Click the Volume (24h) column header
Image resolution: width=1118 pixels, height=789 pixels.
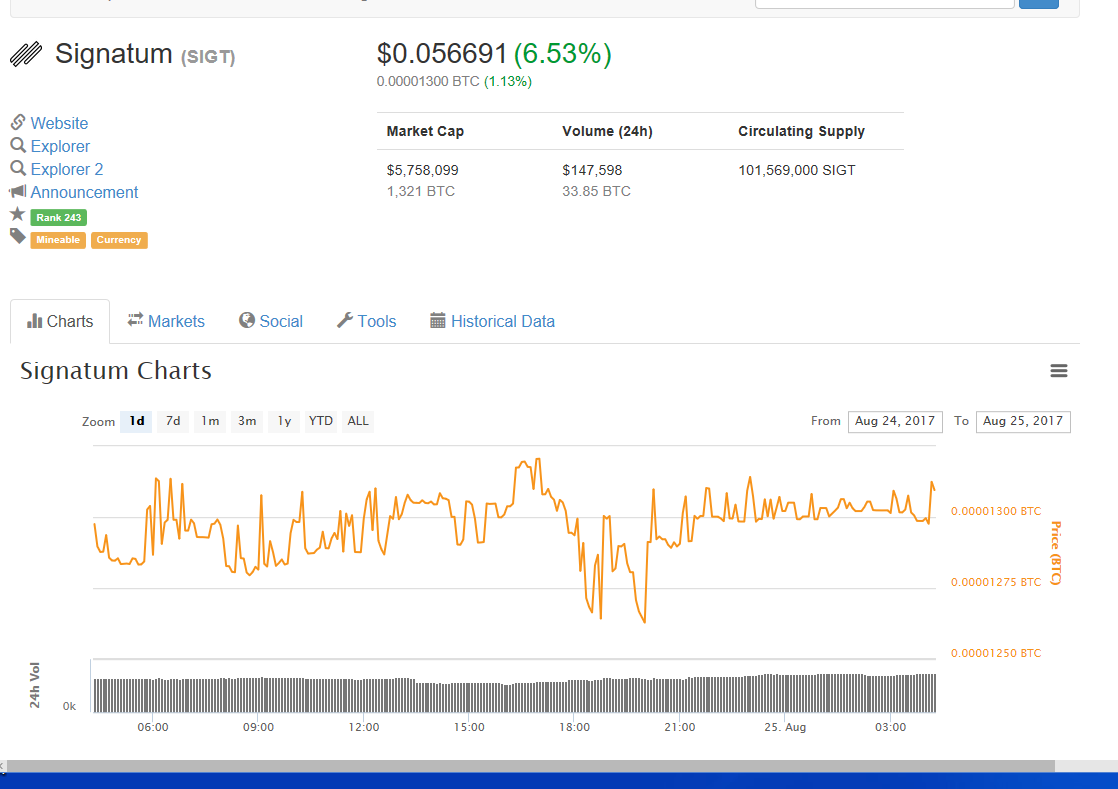pos(607,131)
